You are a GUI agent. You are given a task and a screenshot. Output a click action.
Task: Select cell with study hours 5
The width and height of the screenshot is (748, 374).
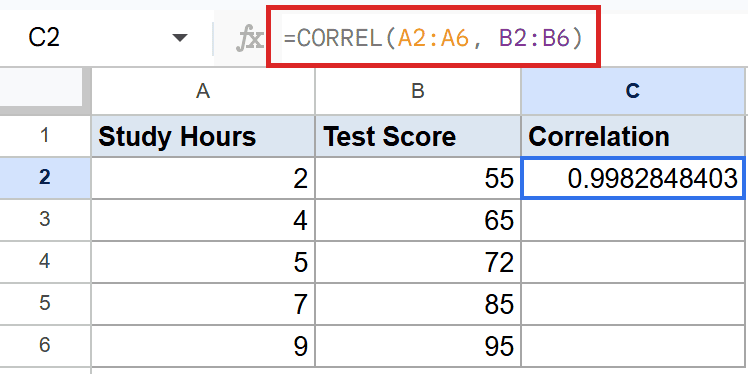tap(203, 262)
